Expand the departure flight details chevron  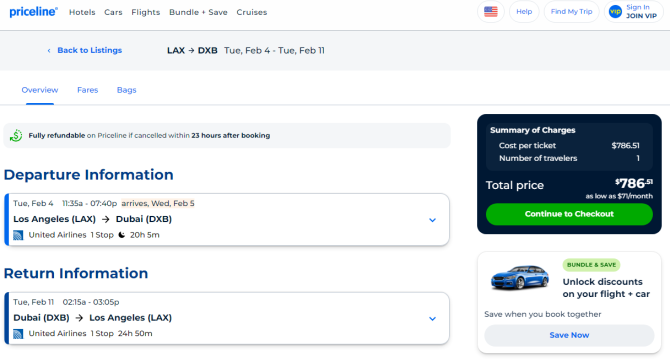pyautogui.click(x=432, y=220)
